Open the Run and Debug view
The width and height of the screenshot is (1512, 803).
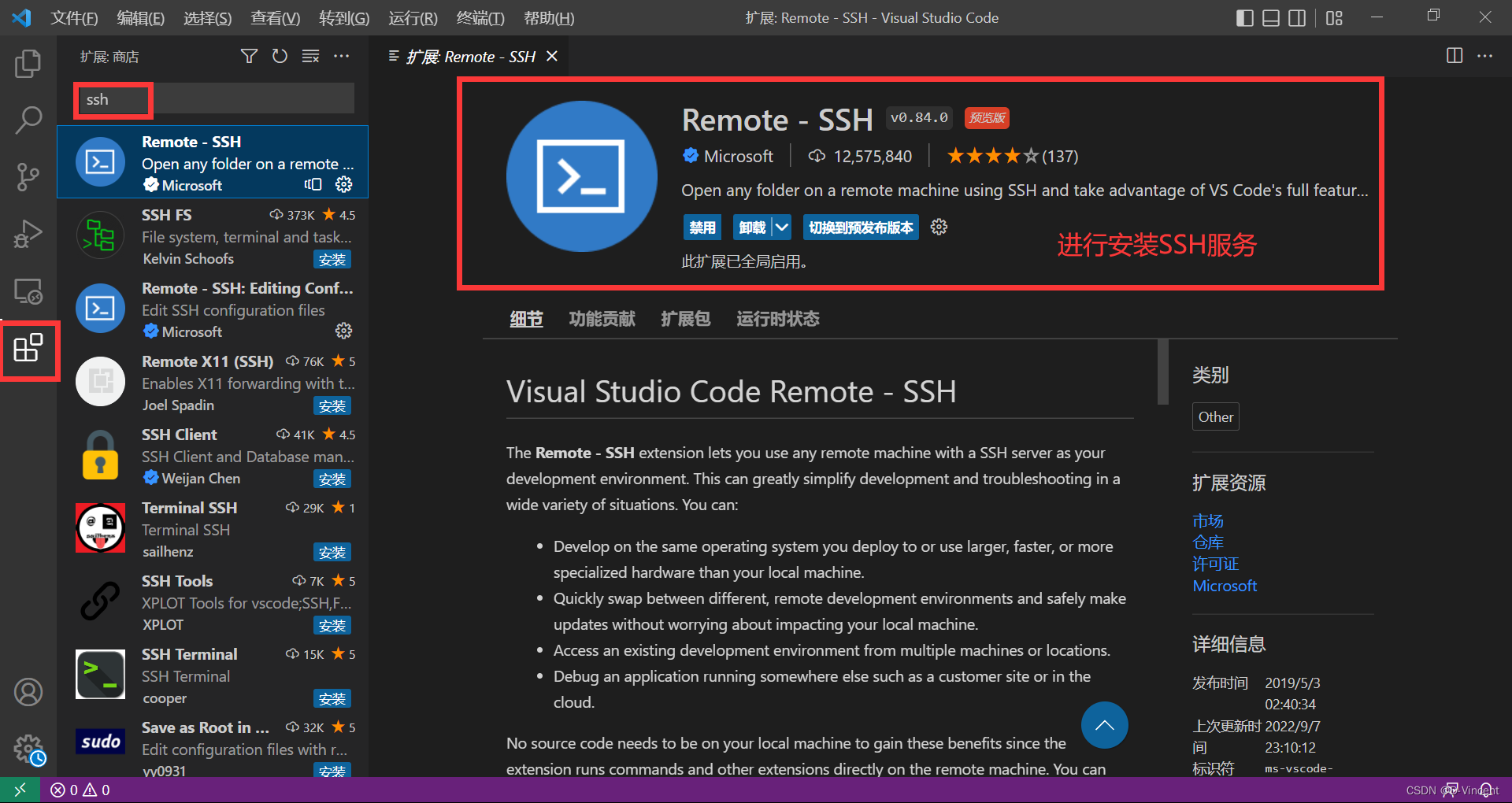28,234
